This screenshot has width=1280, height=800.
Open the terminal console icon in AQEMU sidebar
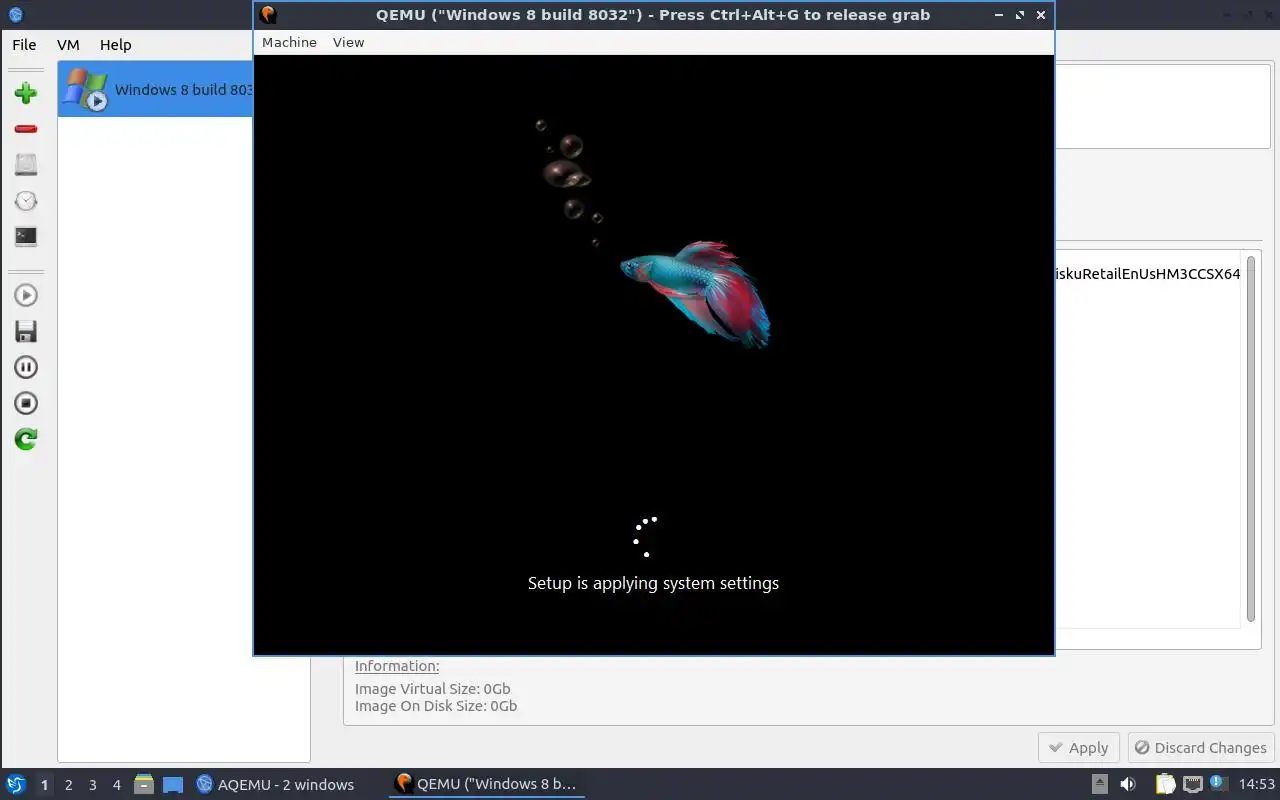point(26,237)
